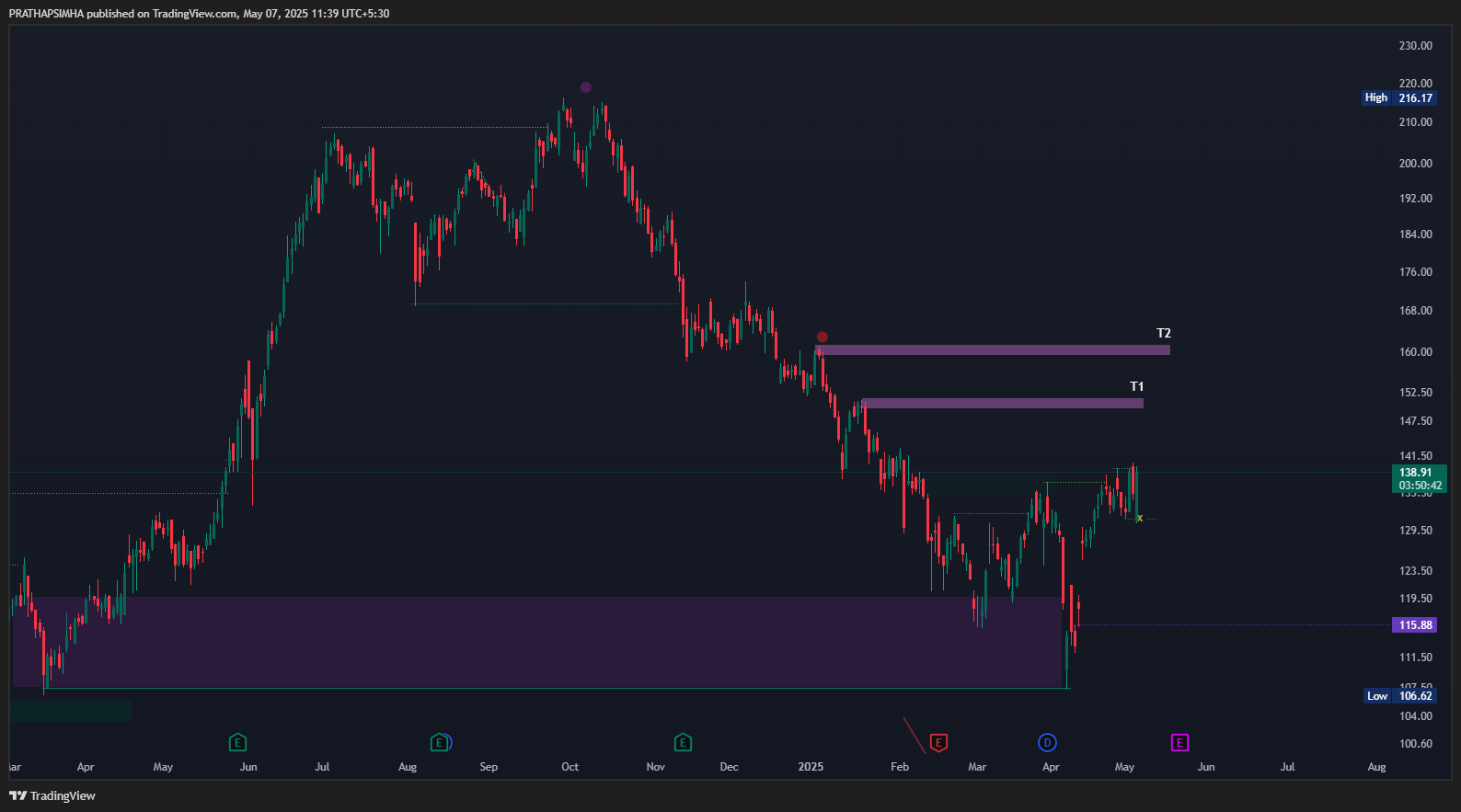The image size is (1461, 812).
Task: Select the T2 text label
Action: tap(1164, 333)
